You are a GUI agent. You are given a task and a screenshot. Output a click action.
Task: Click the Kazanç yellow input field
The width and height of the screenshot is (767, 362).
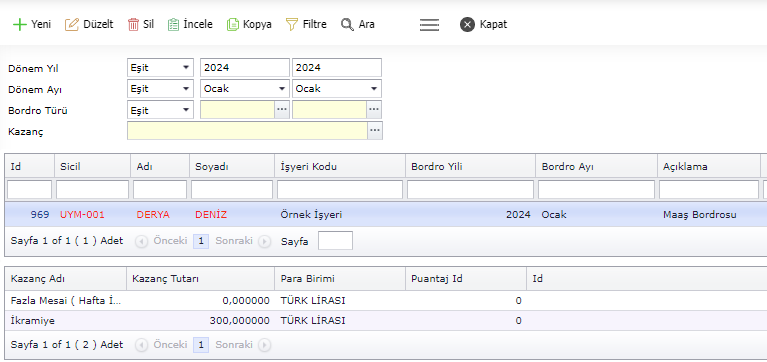(248, 131)
